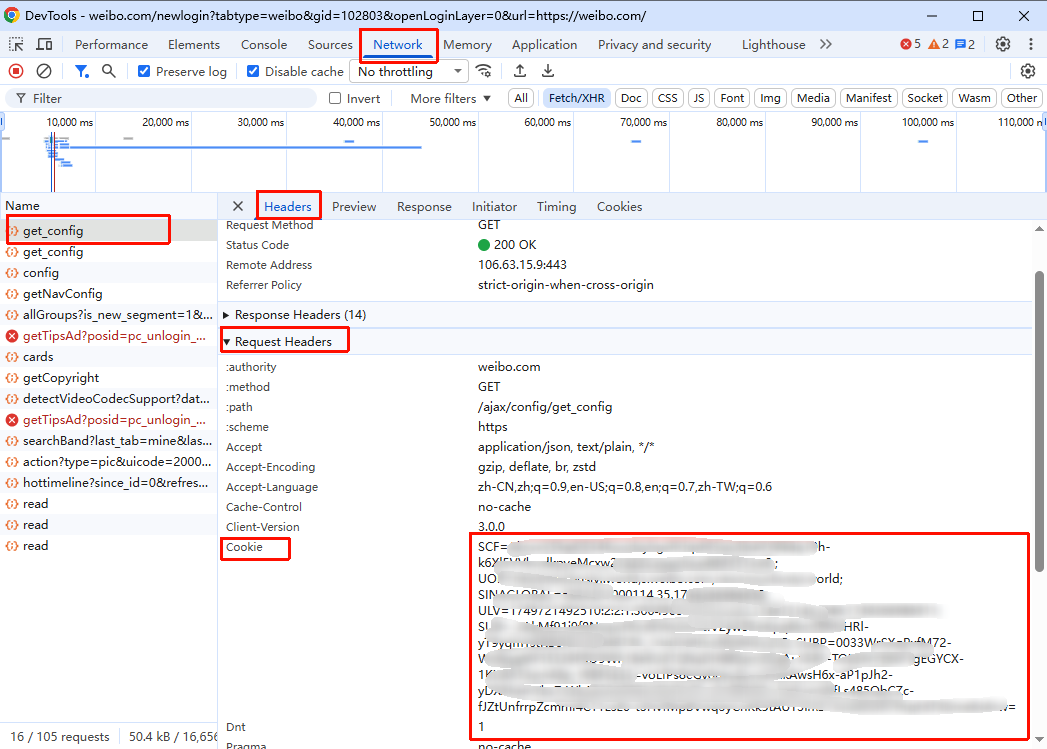Click the inspect element picker icon
1047x749 pixels.
click(x=17, y=45)
